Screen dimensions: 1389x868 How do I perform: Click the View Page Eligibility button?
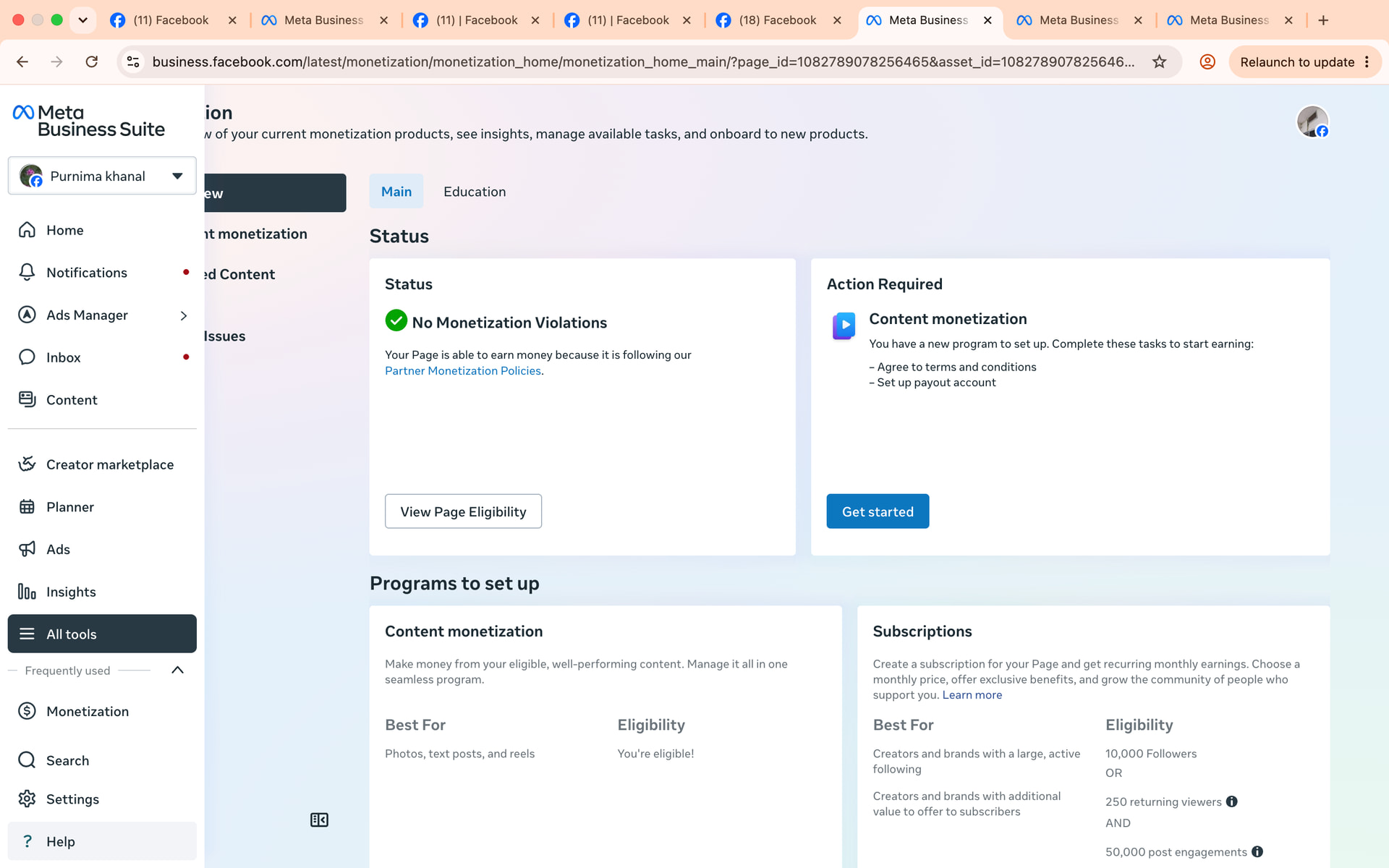463,511
